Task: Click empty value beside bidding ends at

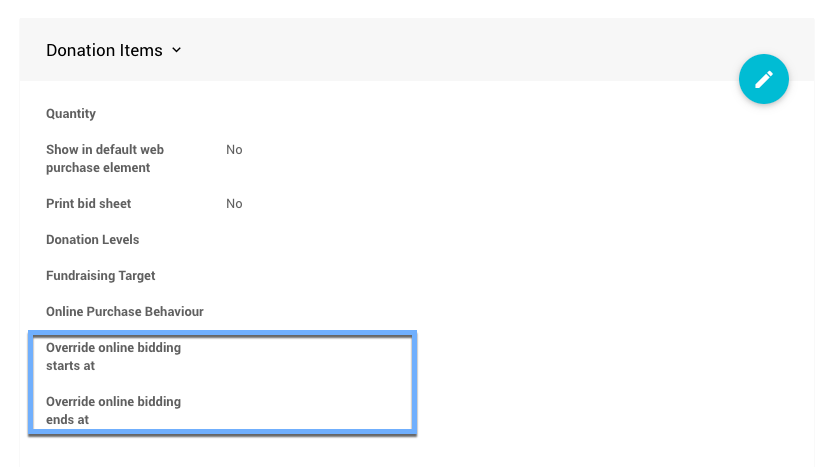Action: click(x=300, y=411)
